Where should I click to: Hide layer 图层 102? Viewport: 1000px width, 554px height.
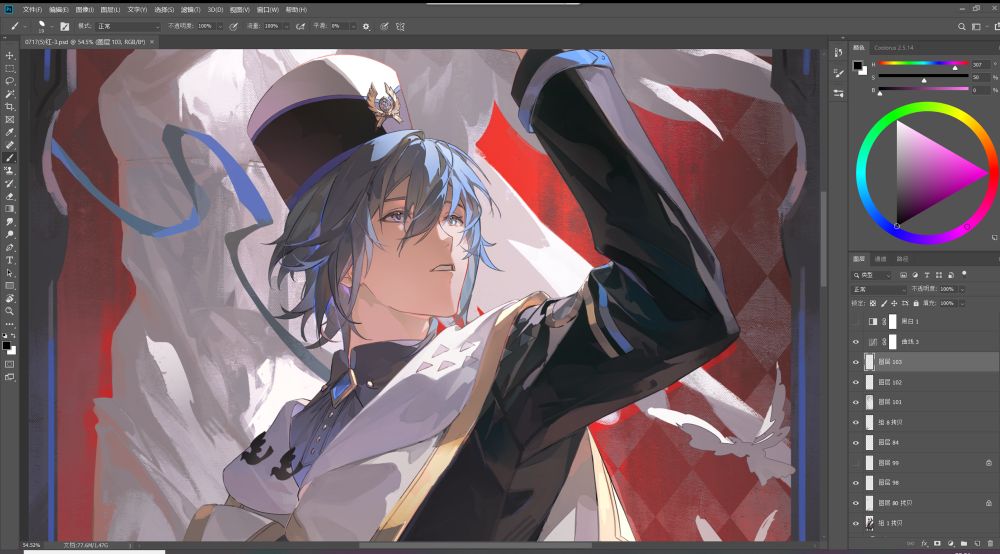pos(856,383)
